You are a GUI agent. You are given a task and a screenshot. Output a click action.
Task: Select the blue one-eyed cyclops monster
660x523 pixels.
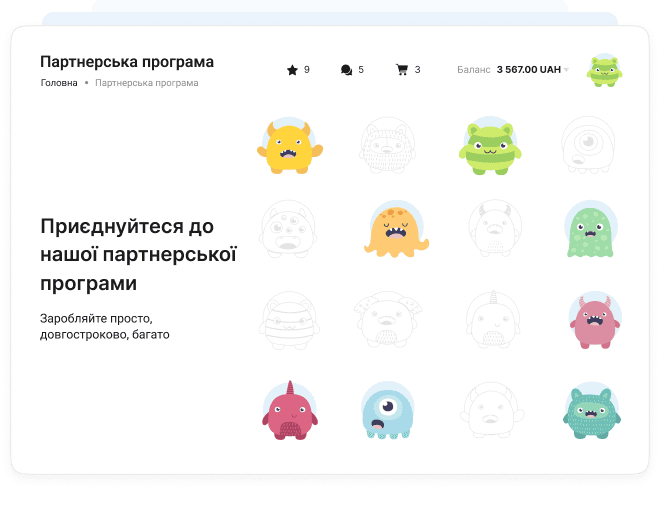point(389,411)
